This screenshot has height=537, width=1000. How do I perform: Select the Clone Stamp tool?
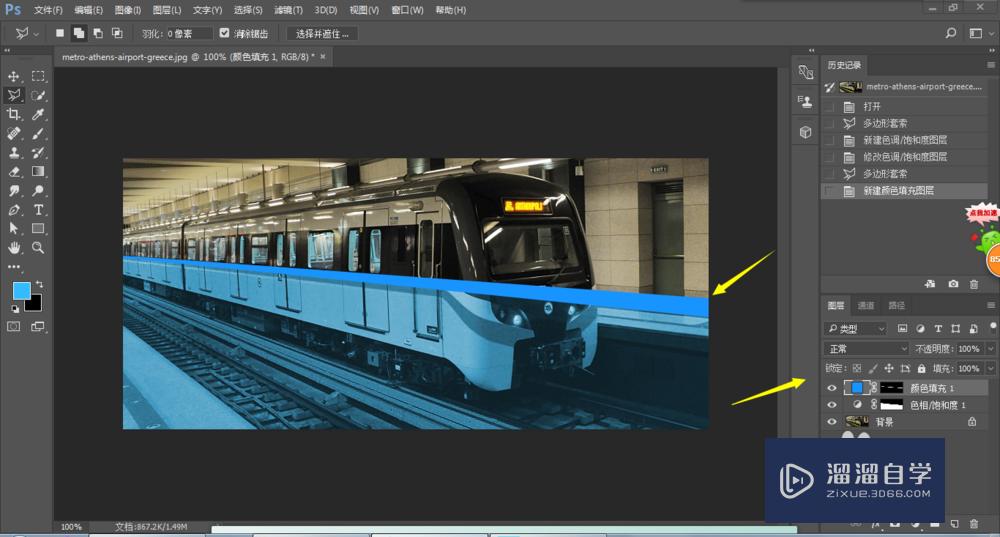pyautogui.click(x=13, y=152)
